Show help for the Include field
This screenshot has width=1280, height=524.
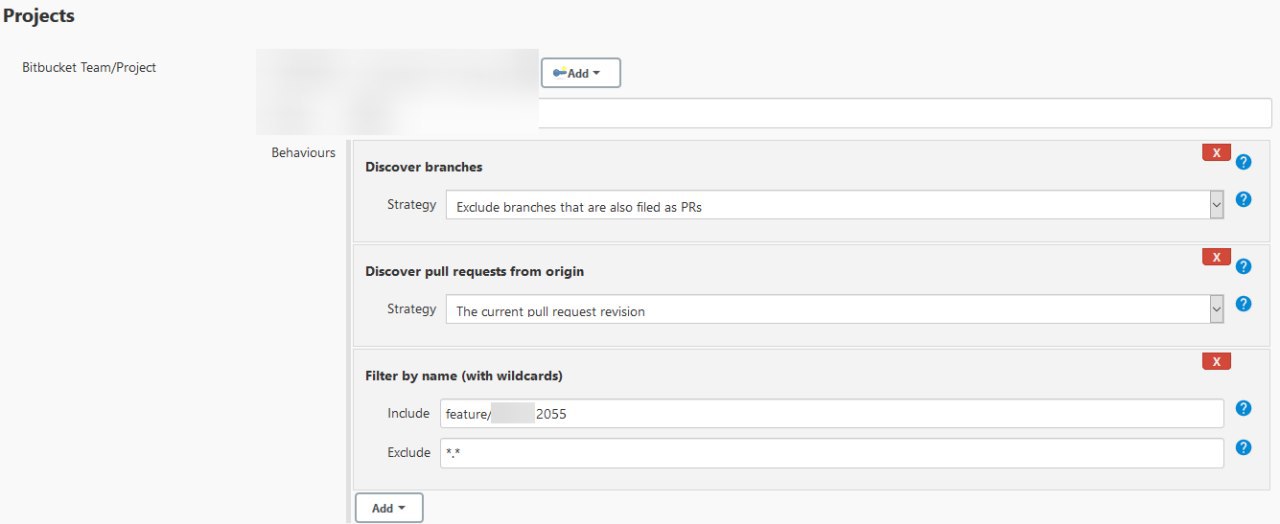pyautogui.click(x=1243, y=408)
